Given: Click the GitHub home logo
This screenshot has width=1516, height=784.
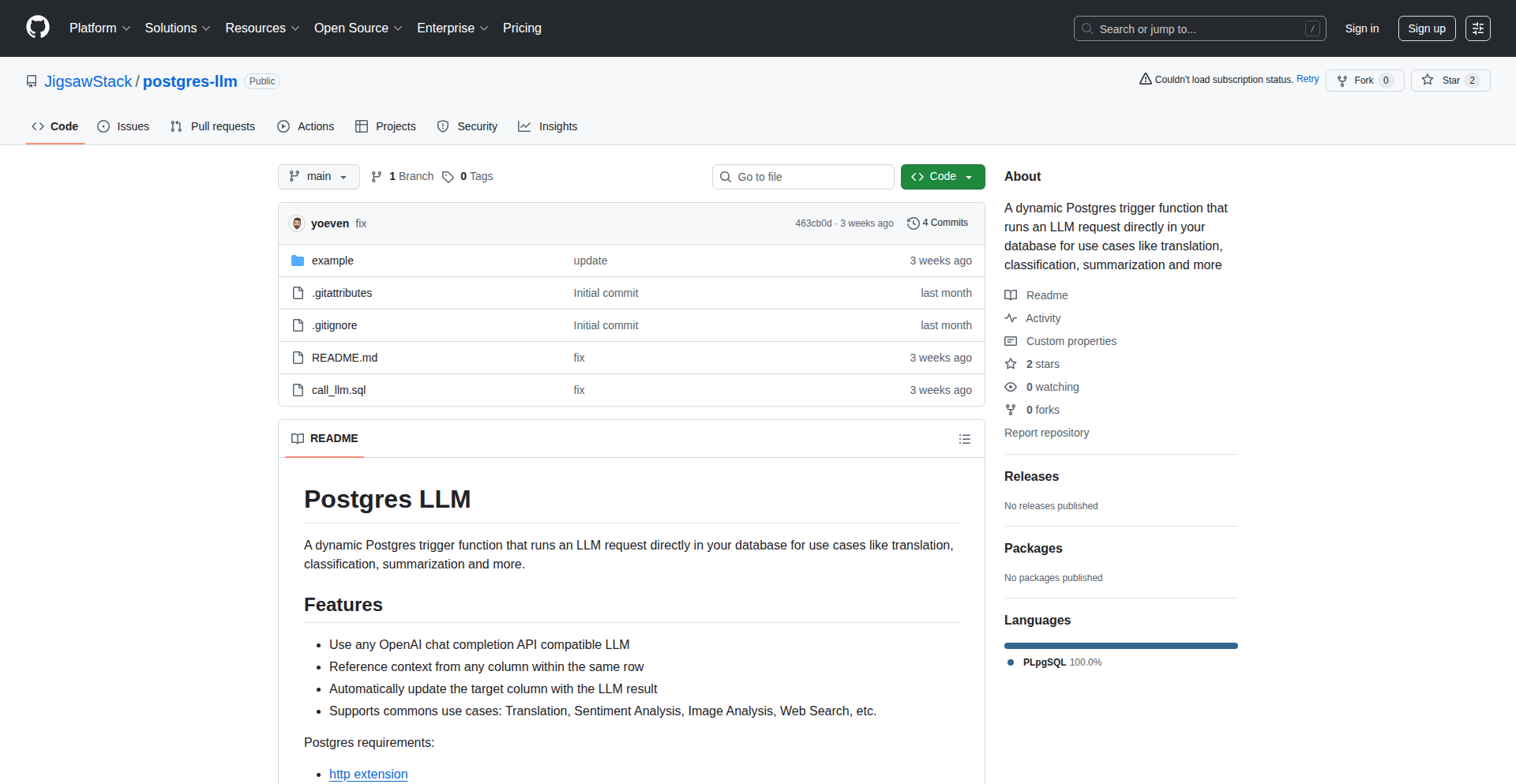Looking at the screenshot, I should (x=37, y=28).
